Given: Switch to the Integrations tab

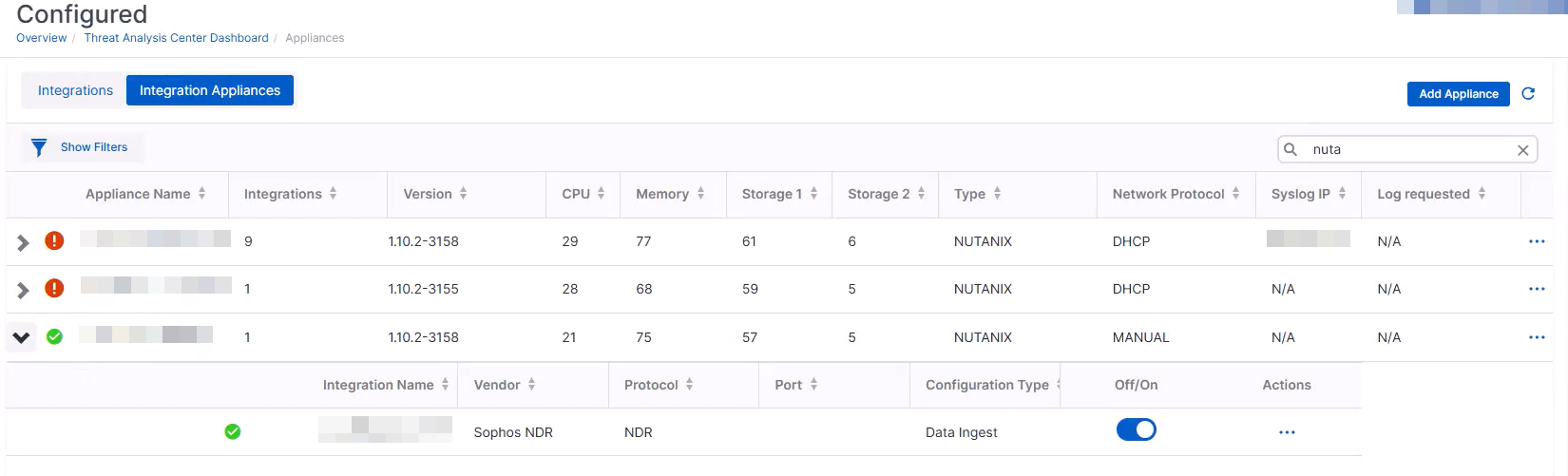Looking at the screenshot, I should (75, 90).
